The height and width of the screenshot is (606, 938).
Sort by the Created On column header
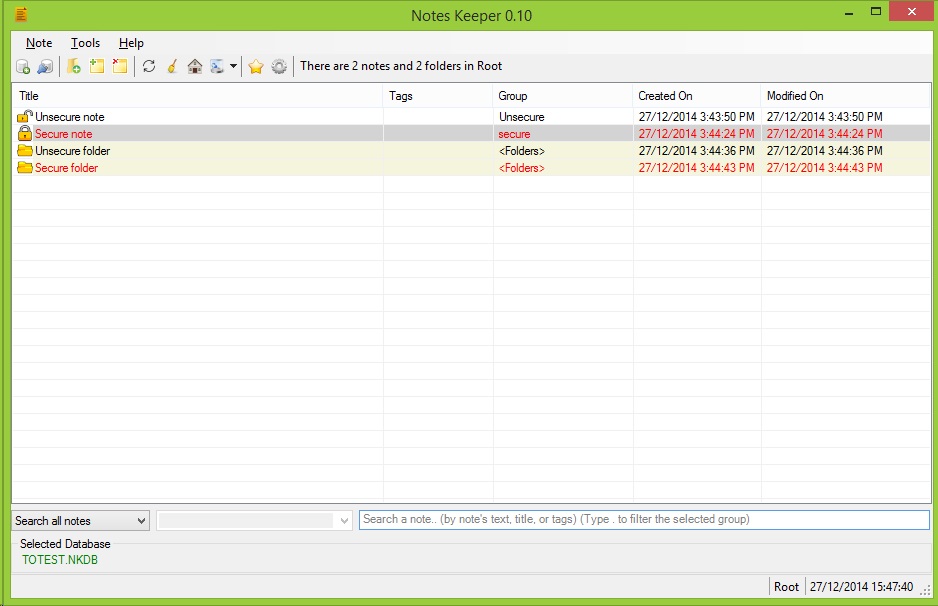[665, 96]
